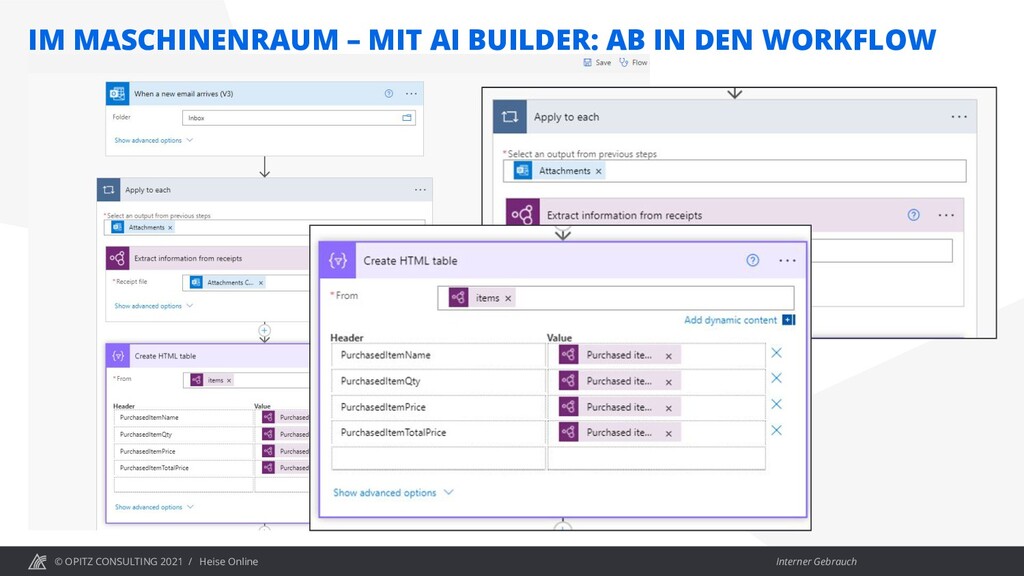Viewport: 1024px width, 576px height.
Task: Expand advanced options in small HTML table
Action: point(154,507)
